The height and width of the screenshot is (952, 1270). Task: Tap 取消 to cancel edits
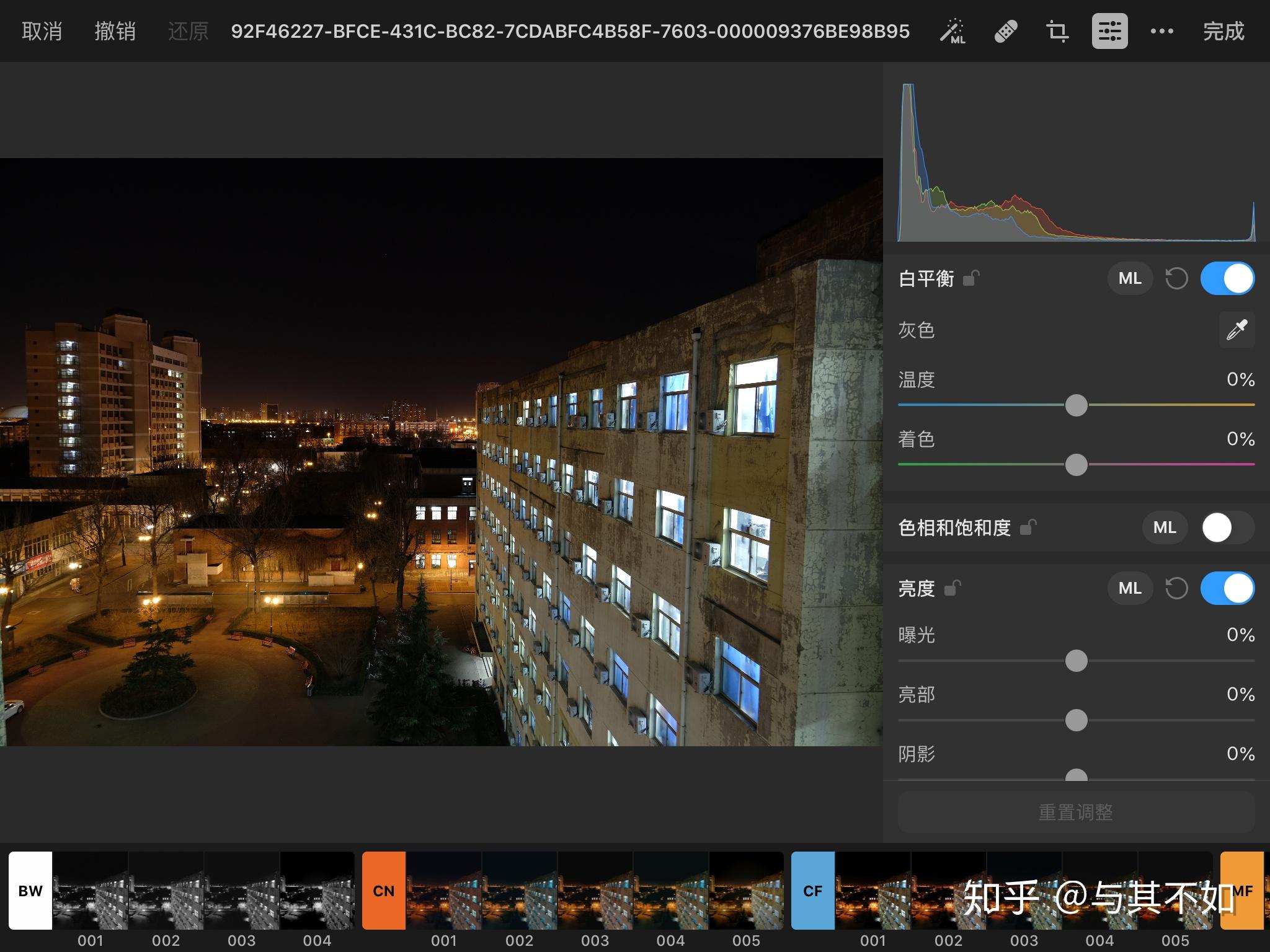(x=42, y=31)
